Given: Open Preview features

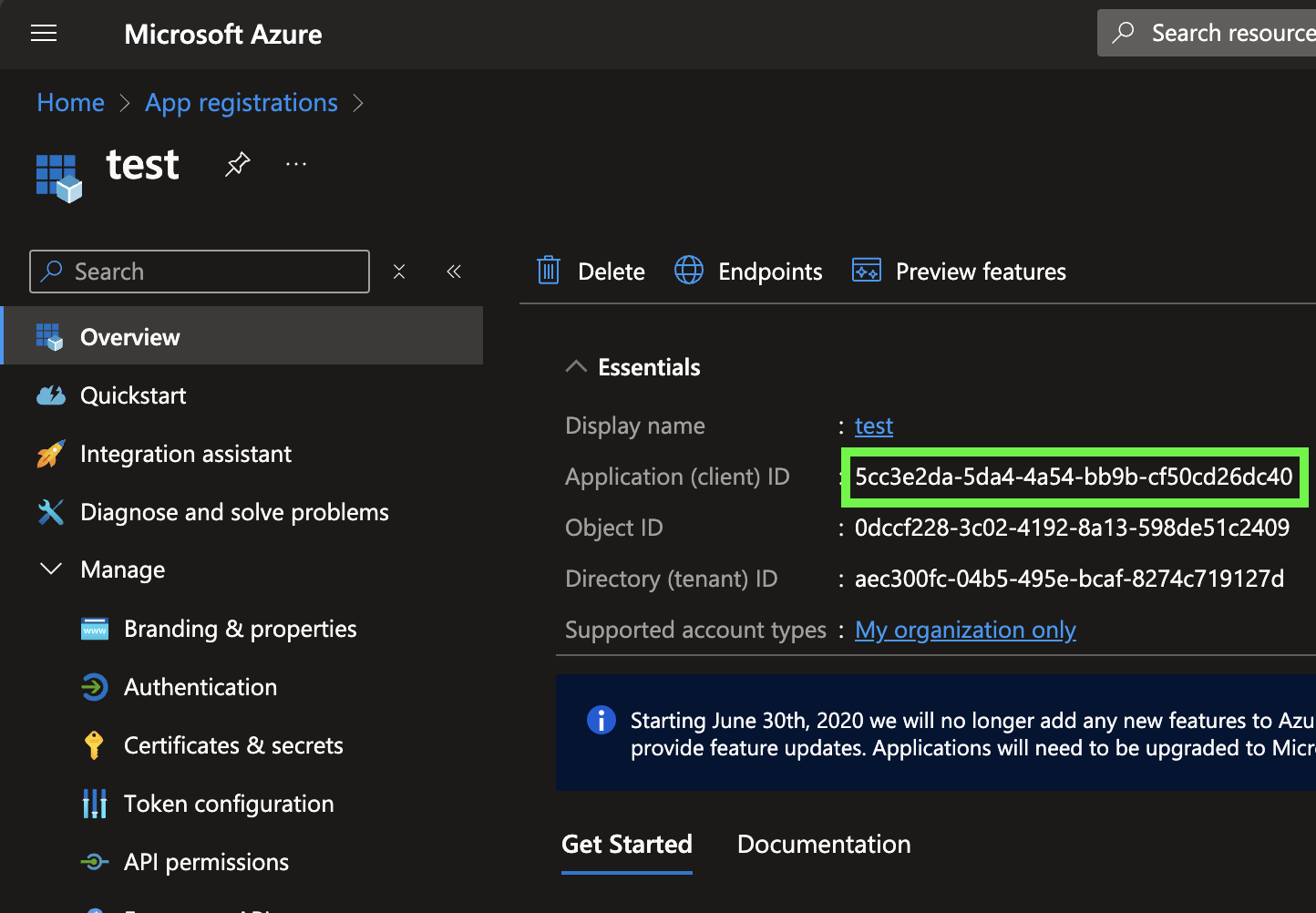Looking at the screenshot, I should click(959, 272).
